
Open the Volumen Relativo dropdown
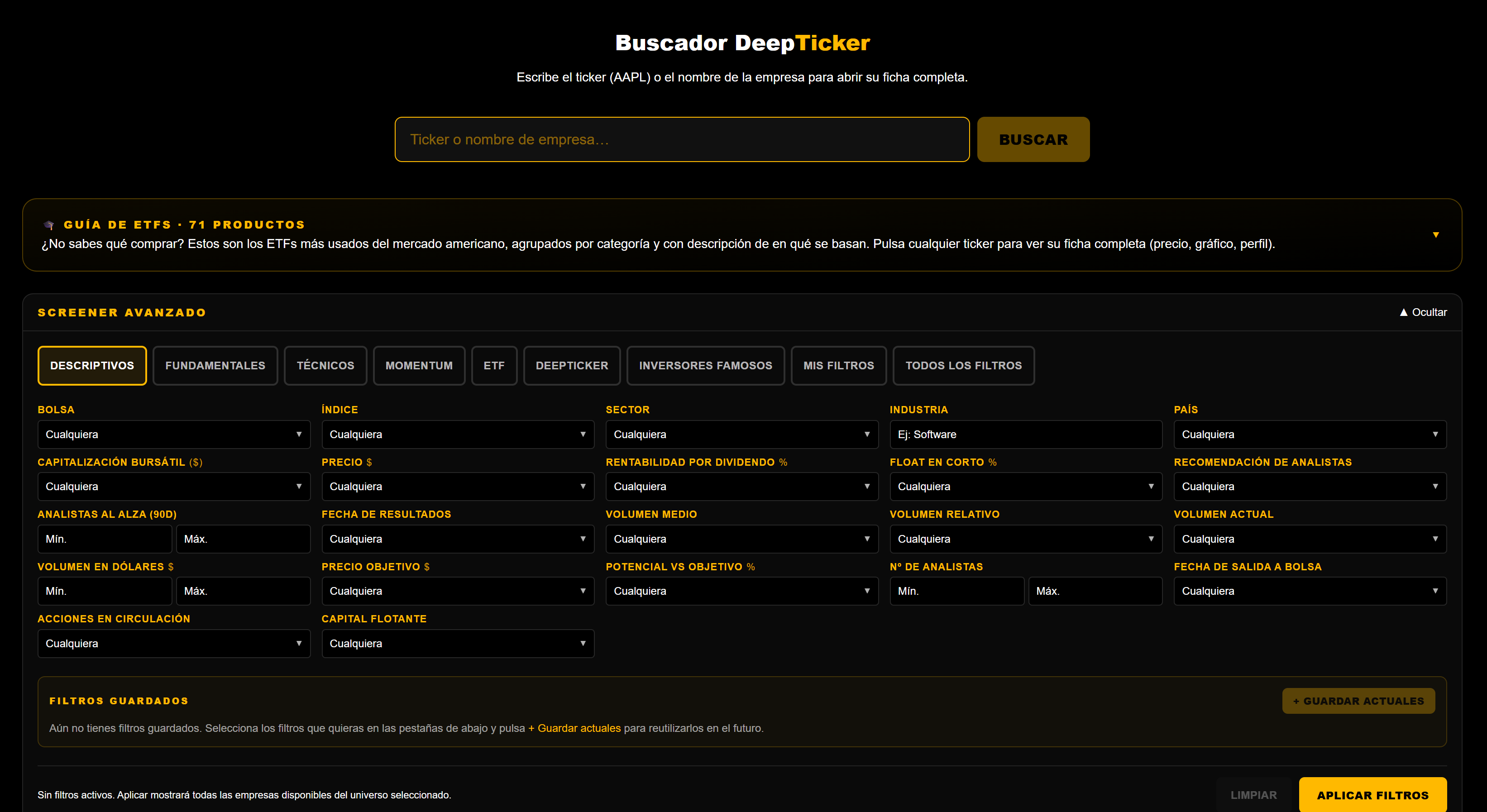(x=1026, y=539)
